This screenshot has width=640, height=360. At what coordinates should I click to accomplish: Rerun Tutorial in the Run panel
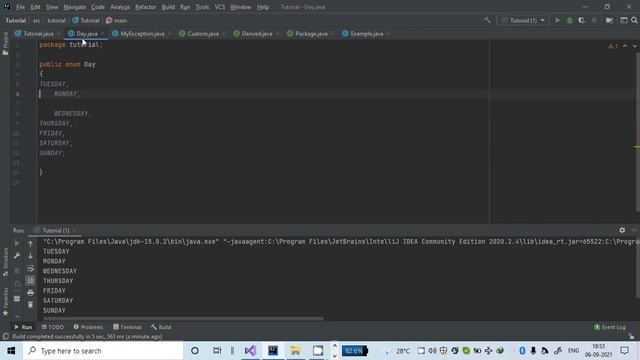[x=17, y=244]
